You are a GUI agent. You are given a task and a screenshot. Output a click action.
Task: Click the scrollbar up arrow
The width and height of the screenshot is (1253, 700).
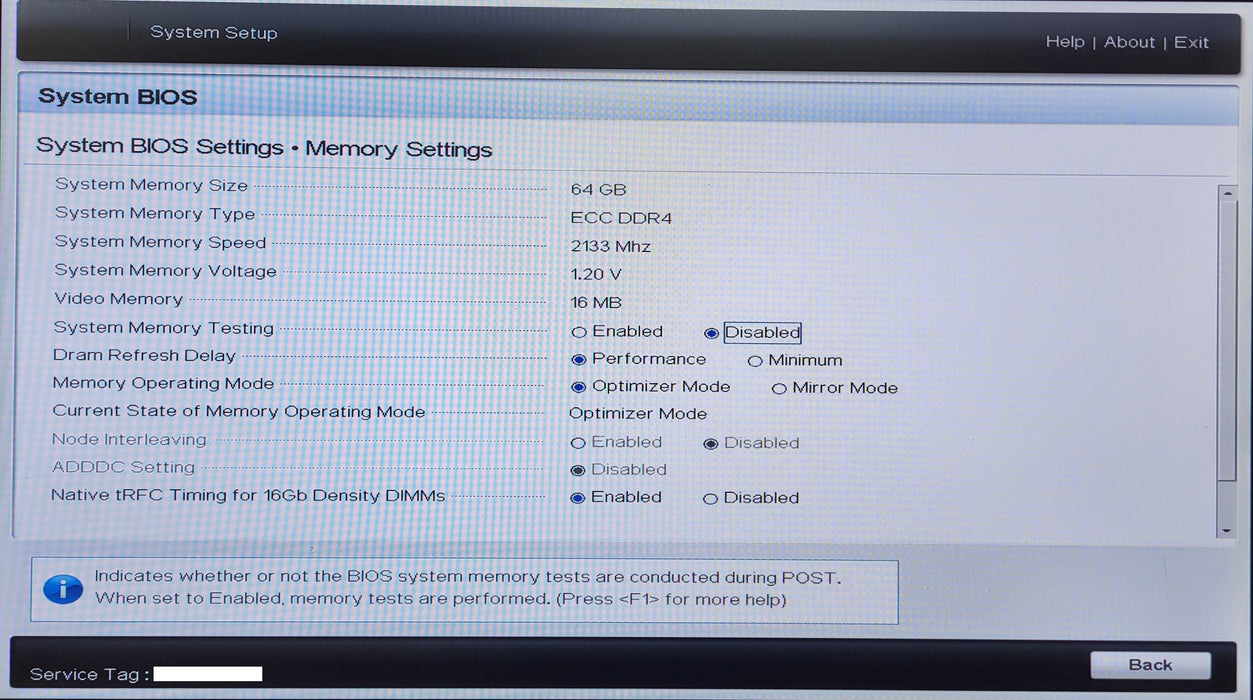click(1227, 193)
